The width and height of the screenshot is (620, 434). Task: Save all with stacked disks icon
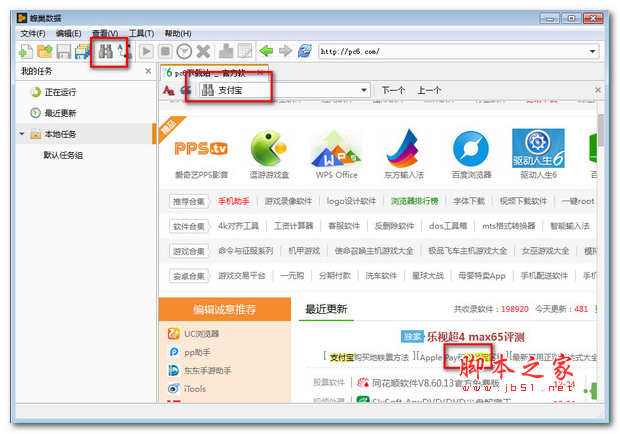point(82,51)
